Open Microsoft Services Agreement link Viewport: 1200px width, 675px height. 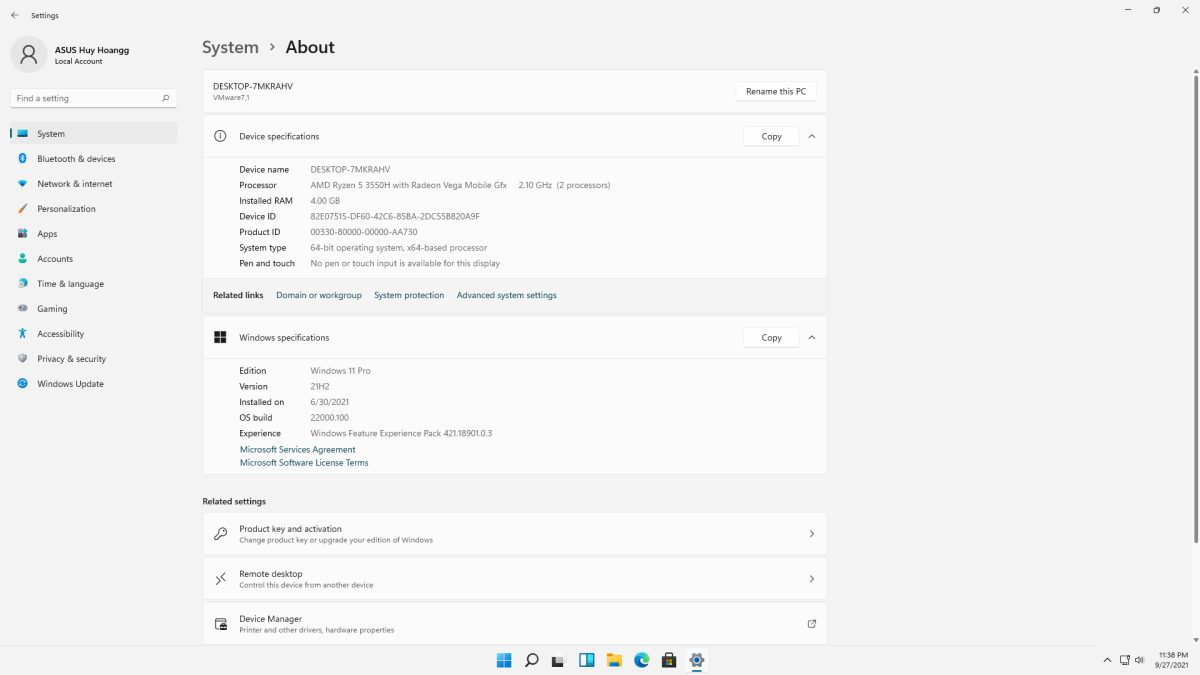[x=298, y=450]
